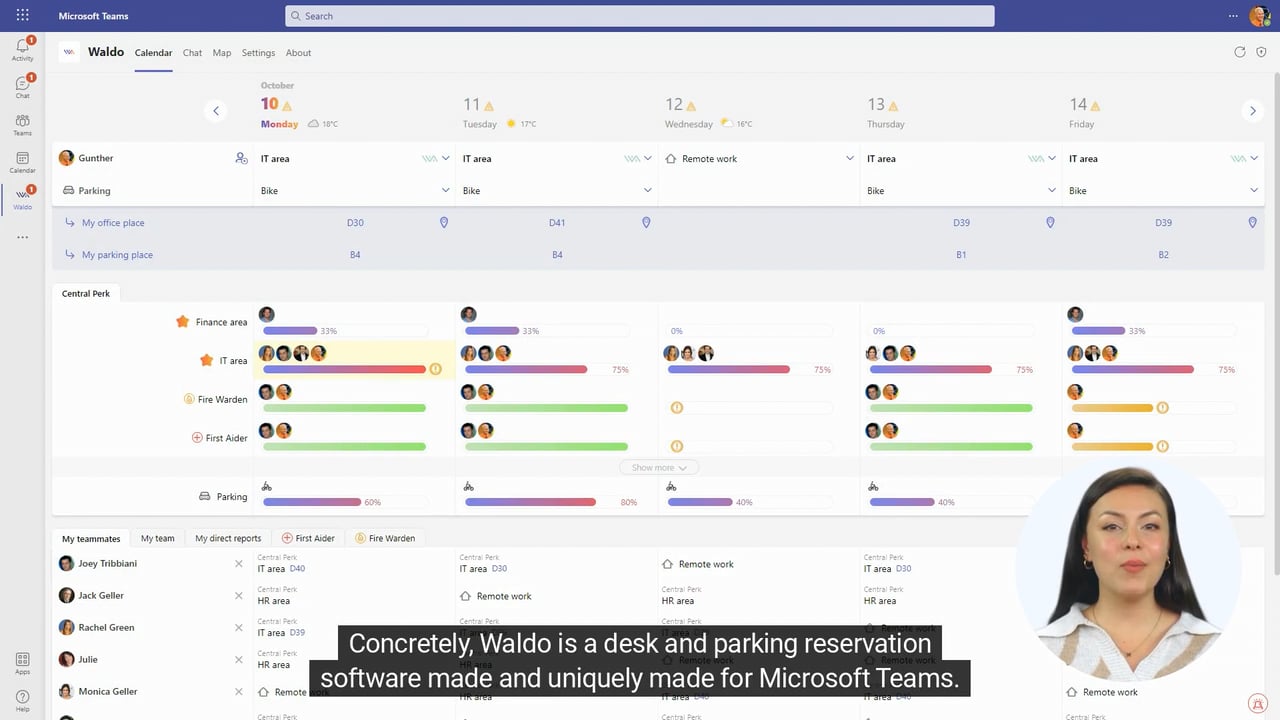Click the add-person icon beside Gunther
This screenshot has width=1280, height=720.
click(241, 158)
